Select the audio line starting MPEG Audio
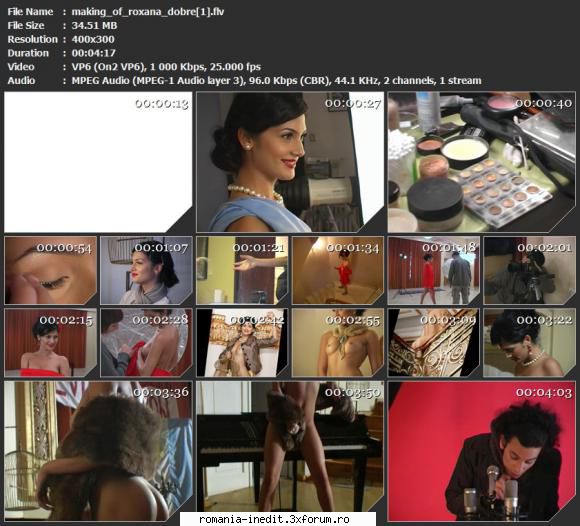Viewport: 580px width, 526px height. [x=276, y=81]
